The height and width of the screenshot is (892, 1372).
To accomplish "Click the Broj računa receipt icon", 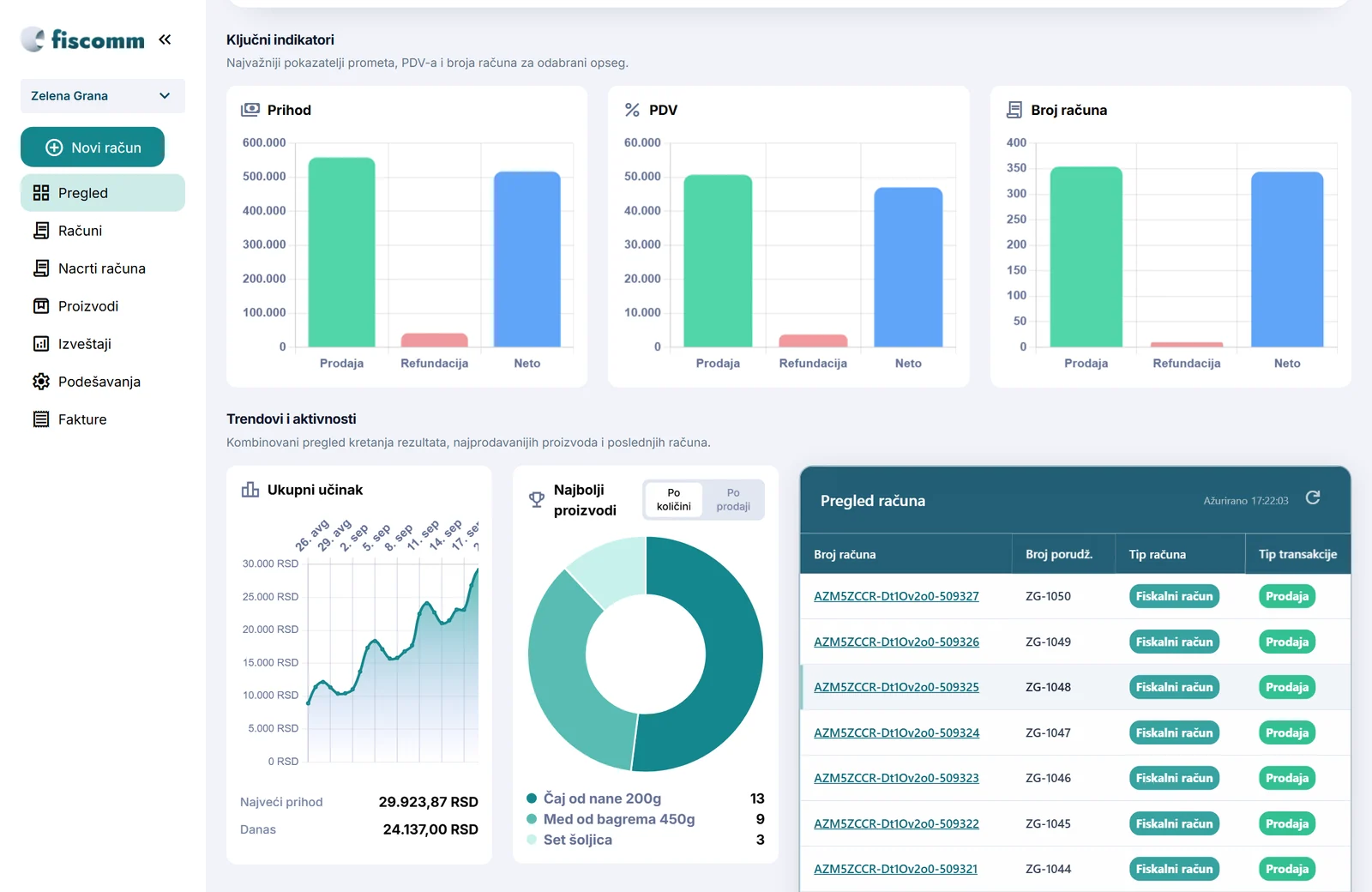I will (x=1014, y=110).
